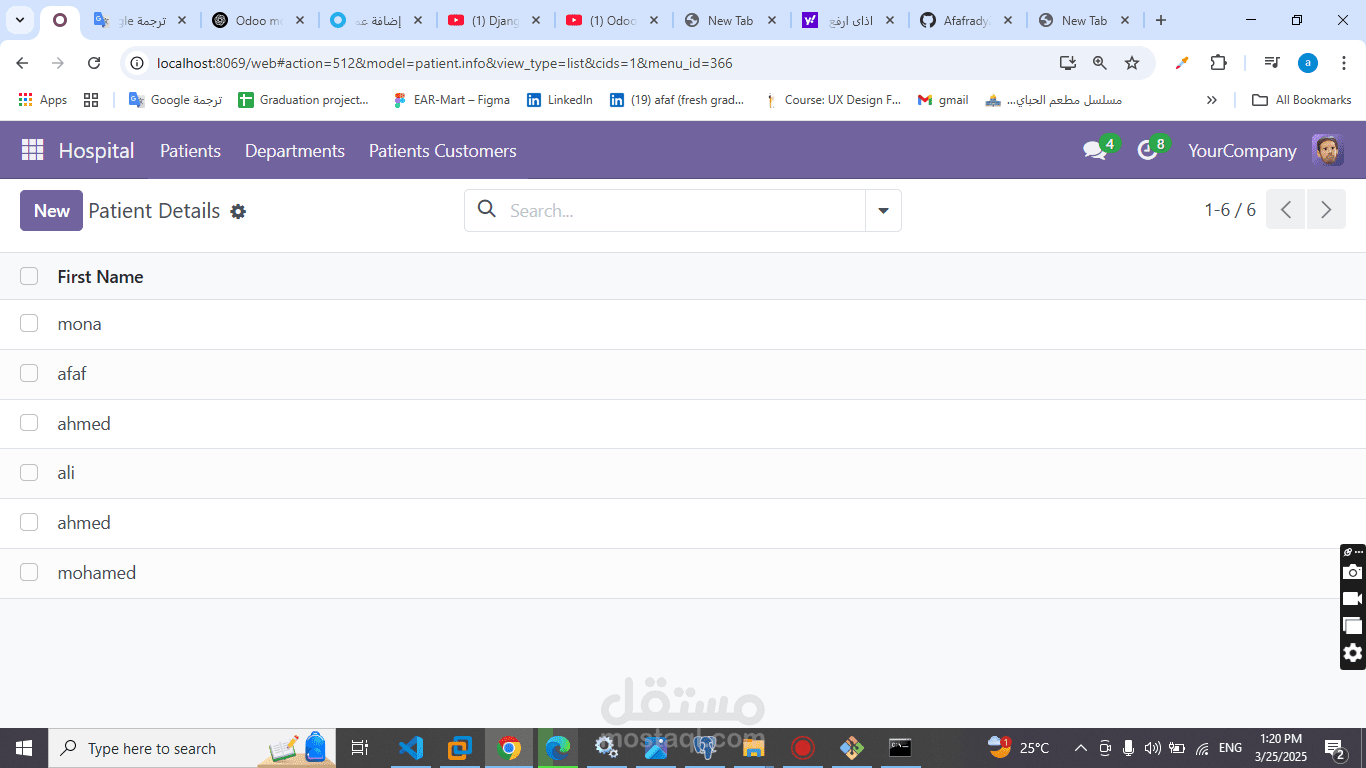Click the install app icon in address bar
1366x768 pixels.
tap(1068, 63)
